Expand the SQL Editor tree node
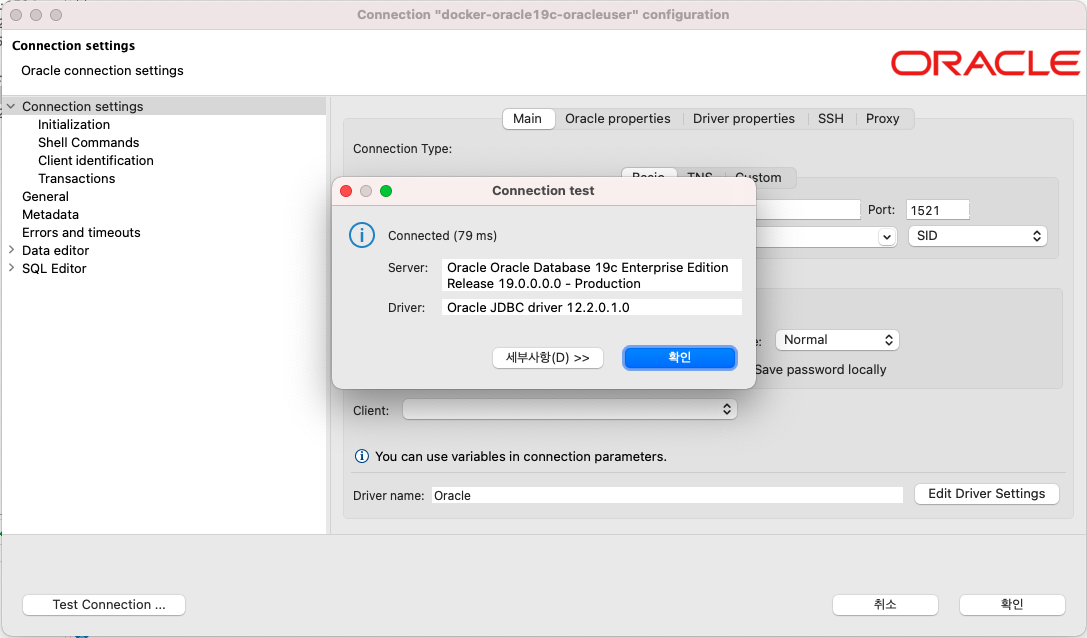Viewport: 1087px width, 638px height. coord(11,268)
